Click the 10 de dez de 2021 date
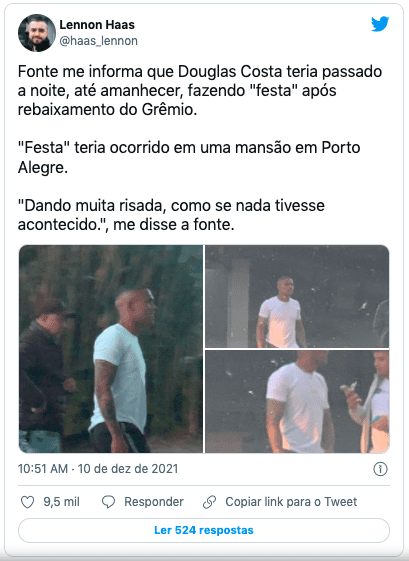This screenshot has width=409, height=561. [x=128, y=469]
